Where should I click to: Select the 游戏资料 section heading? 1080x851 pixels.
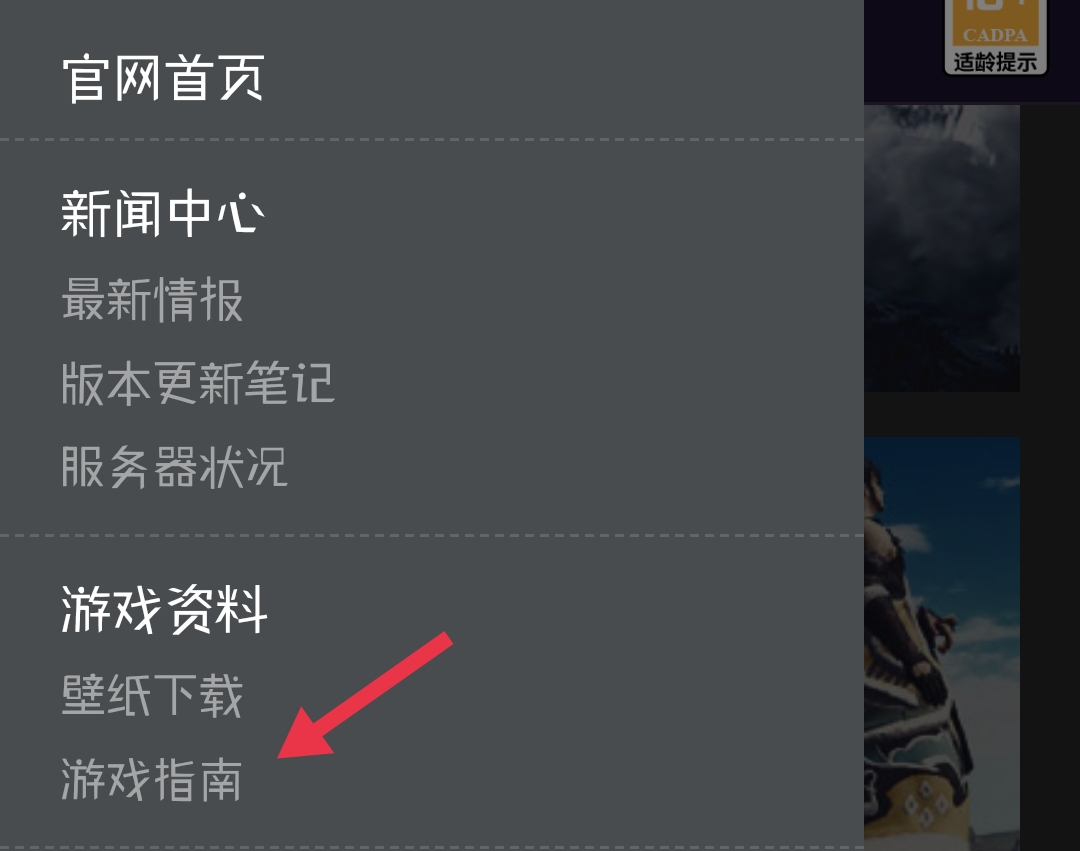click(164, 609)
